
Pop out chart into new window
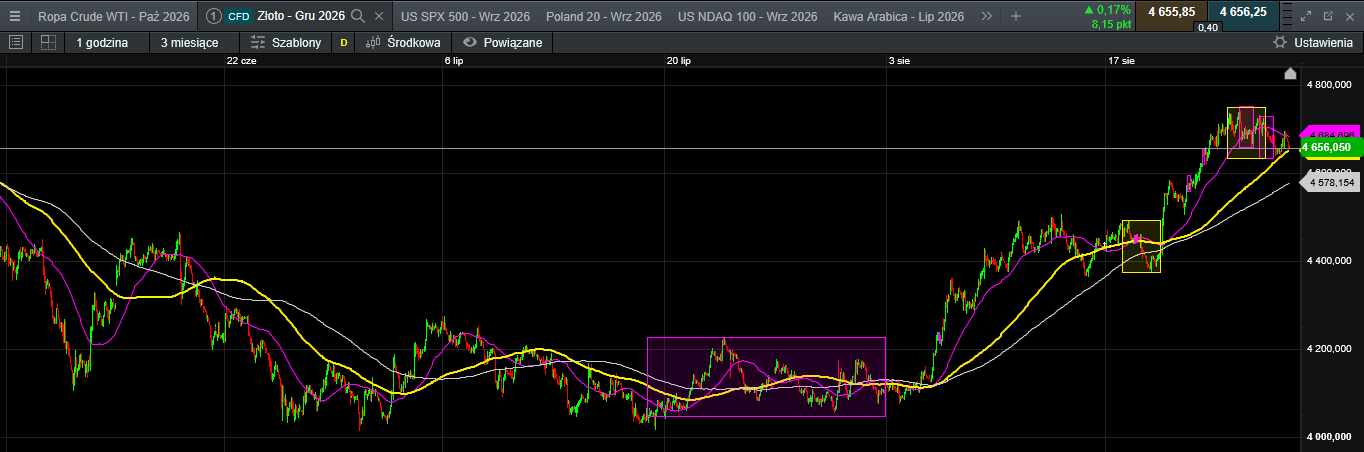tap(1329, 16)
